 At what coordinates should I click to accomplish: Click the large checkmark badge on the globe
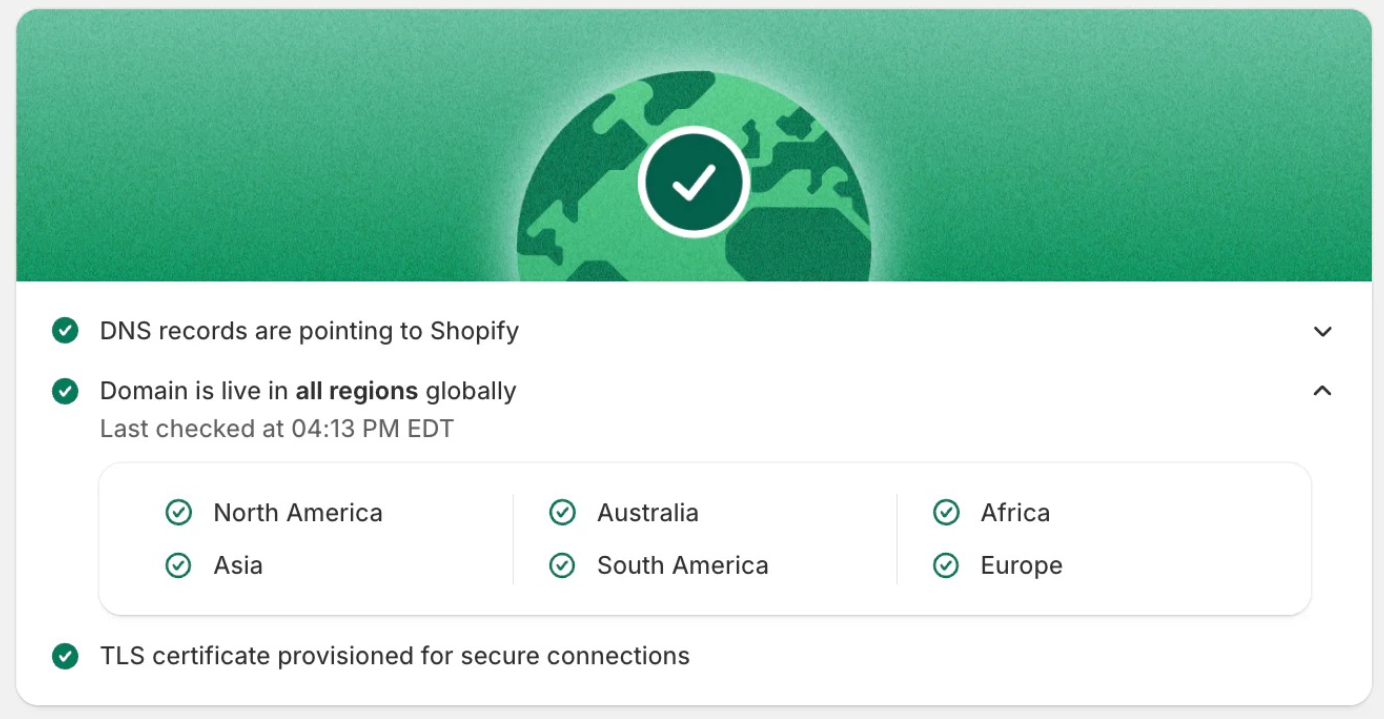(x=693, y=182)
